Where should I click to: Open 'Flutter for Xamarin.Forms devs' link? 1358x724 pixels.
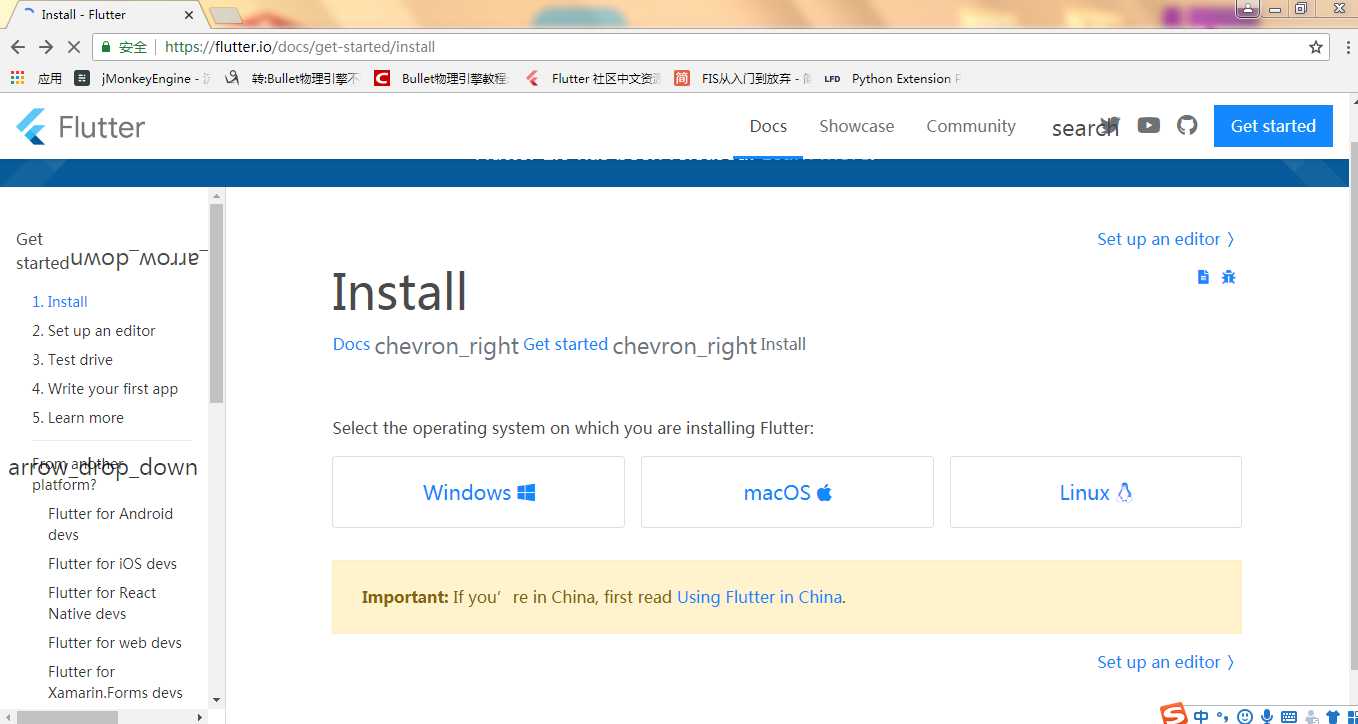(x=115, y=682)
